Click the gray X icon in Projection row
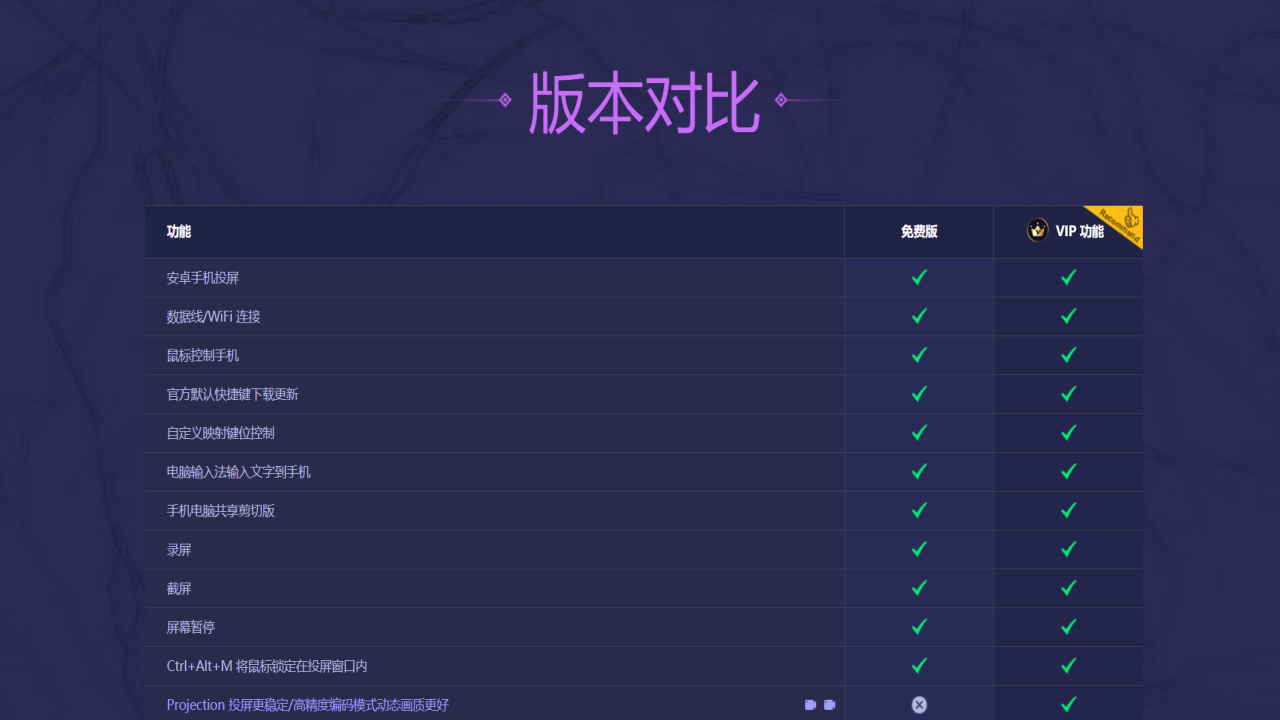Viewport: 1280px width, 720px height. [x=919, y=705]
